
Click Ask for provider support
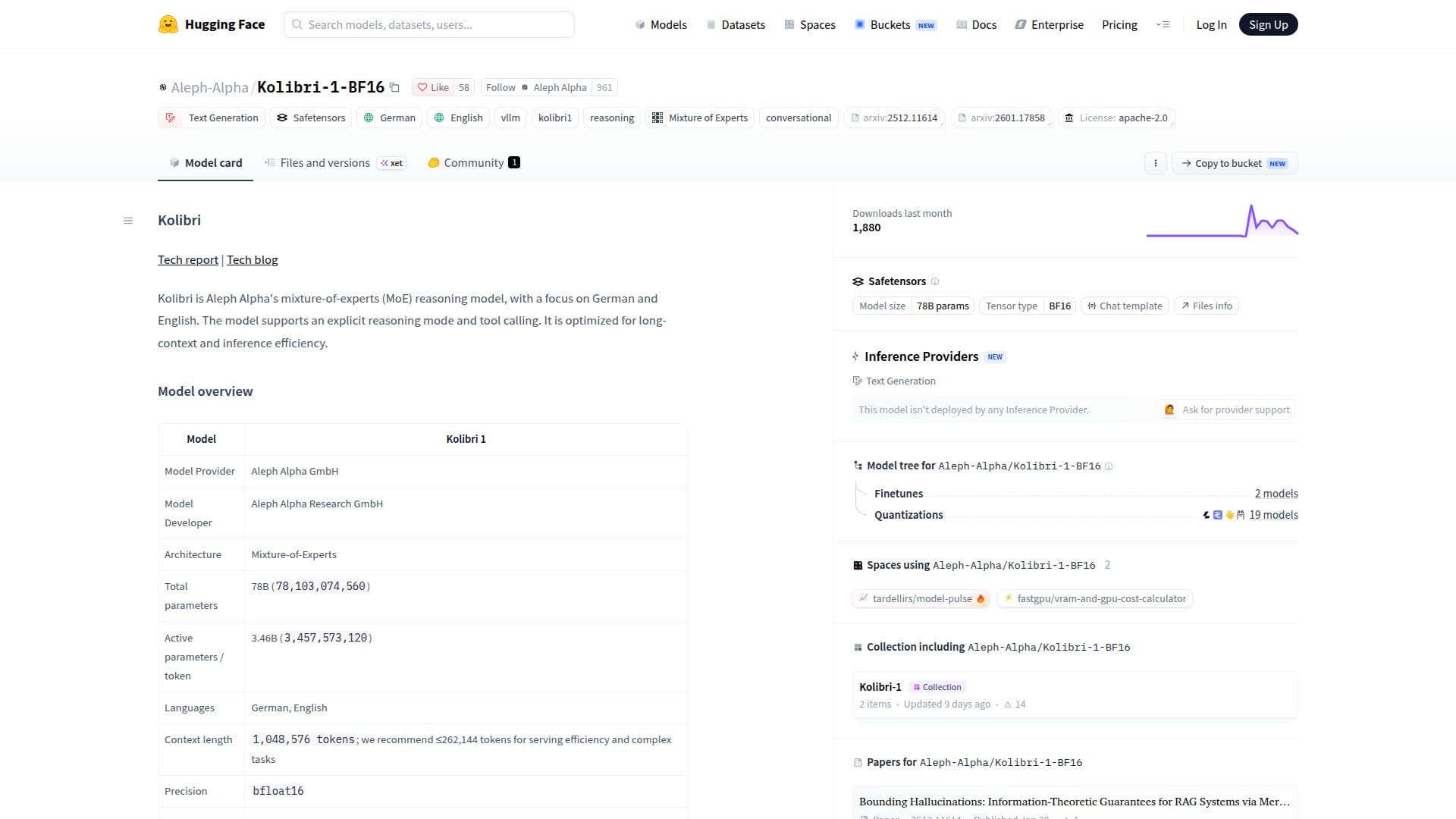(x=1226, y=409)
